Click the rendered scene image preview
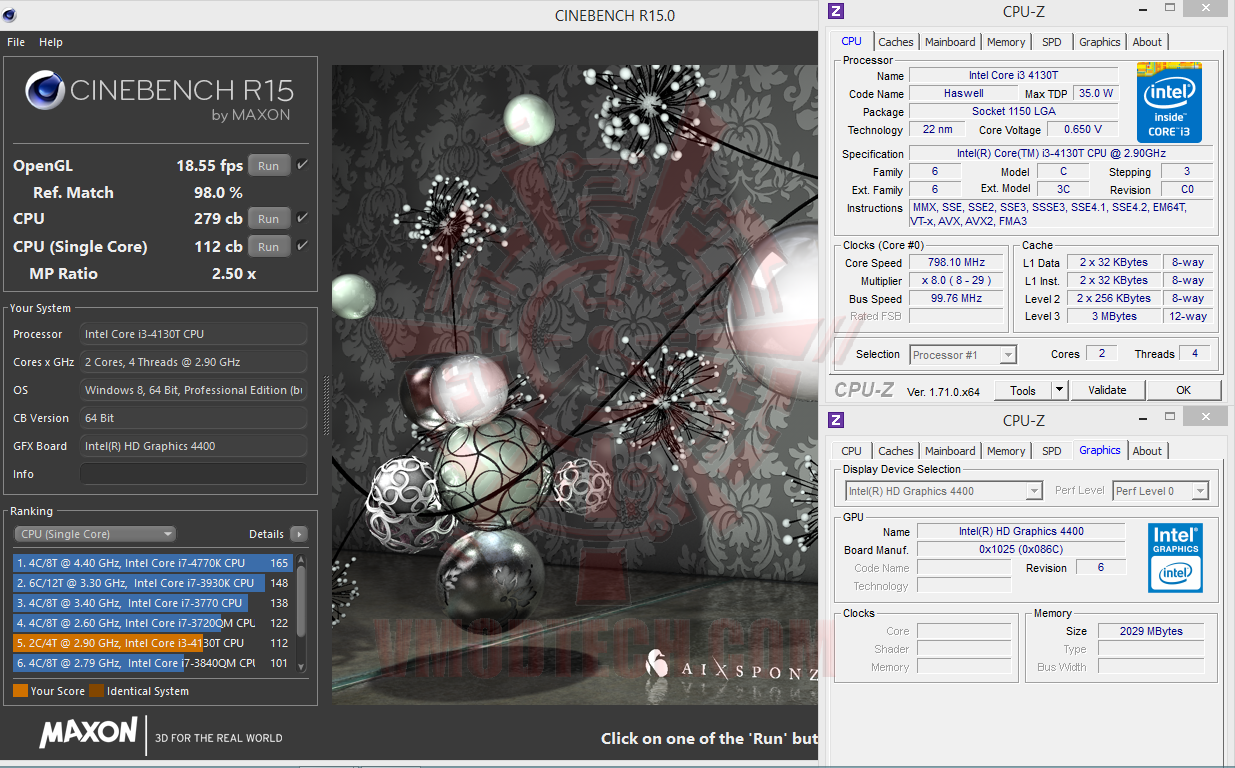 [575, 385]
